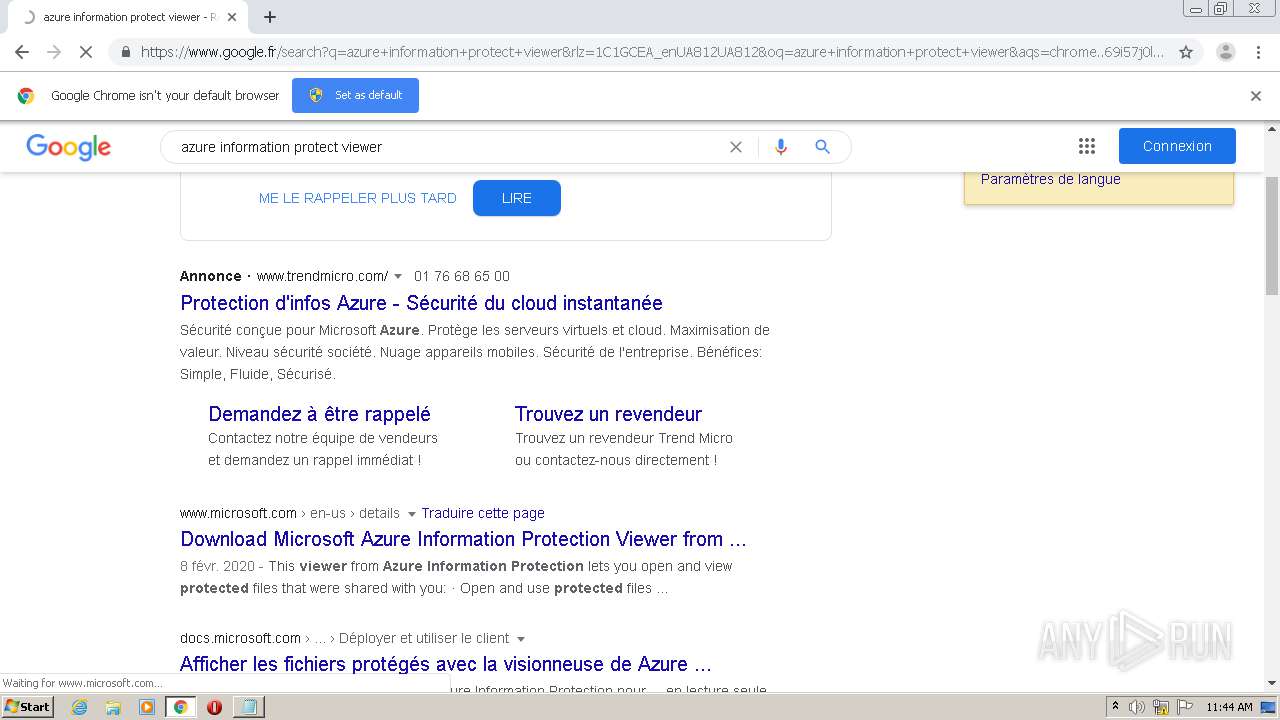Switch to the Chrome taskbar button
Image resolution: width=1280 pixels, height=720 pixels.
pos(180,707)
